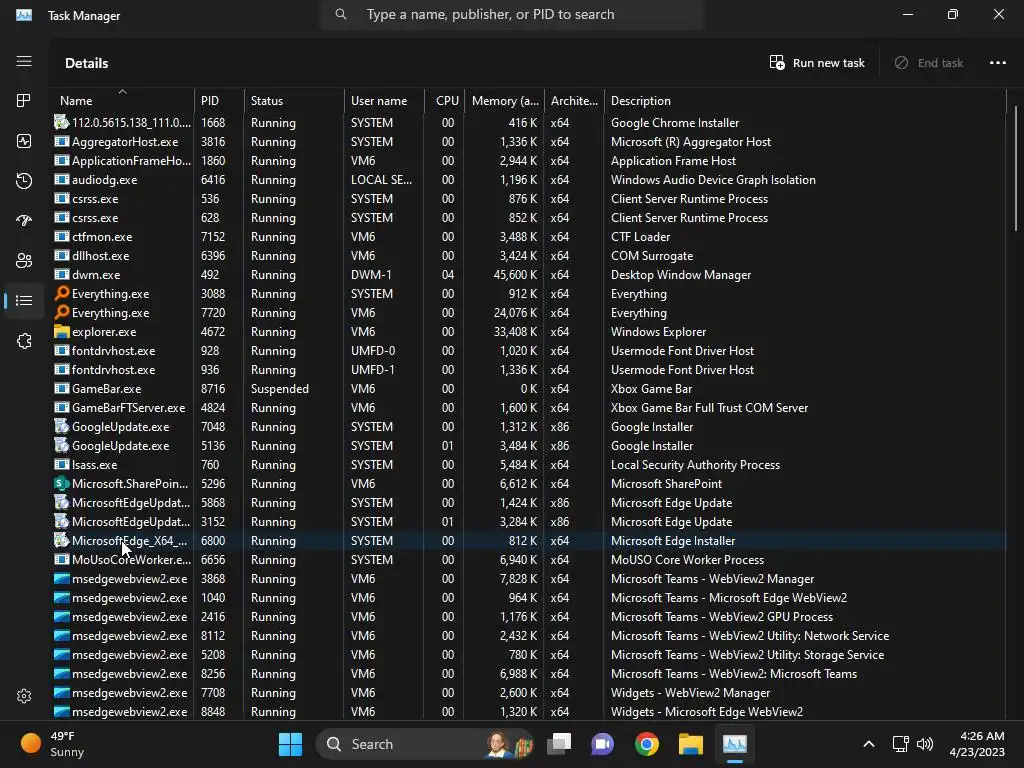1024x768 pixels.
Task: Click the Task Manager taskbar icon
Action: point(735,744)
